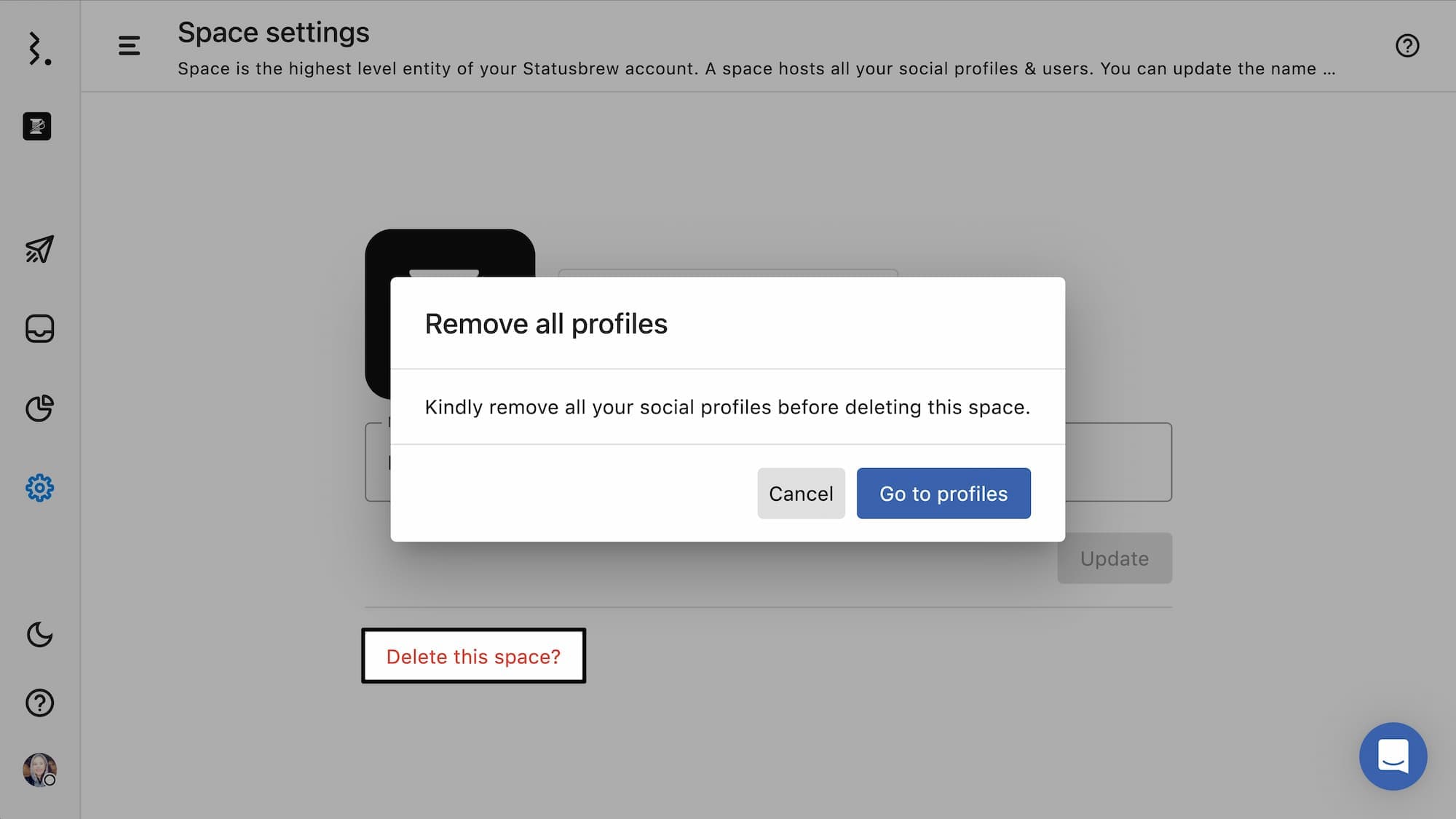
Task: Click the space logo thumbnail
Action: pos(449,252)
